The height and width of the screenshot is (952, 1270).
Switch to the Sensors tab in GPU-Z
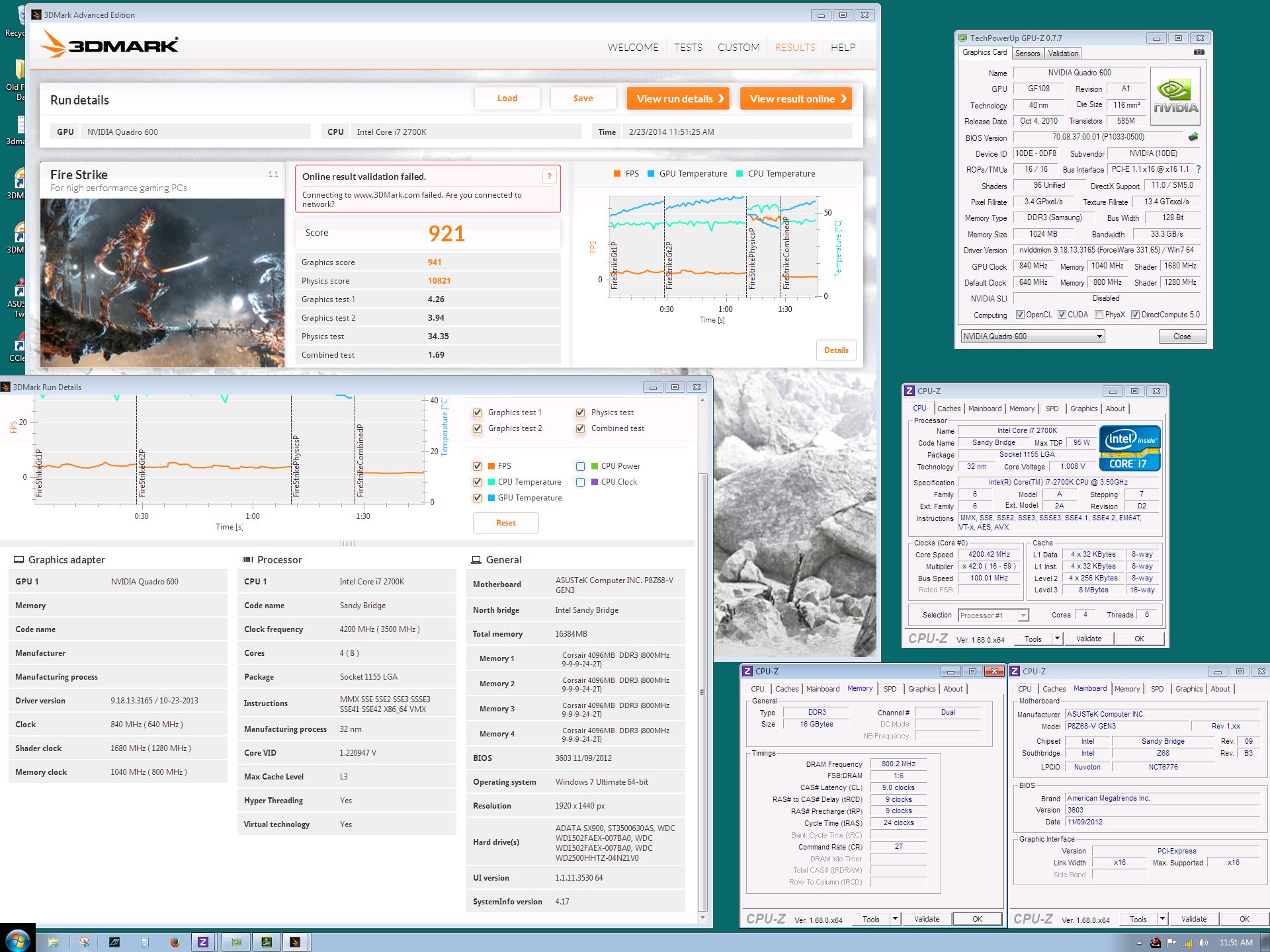coord(1027,54)
